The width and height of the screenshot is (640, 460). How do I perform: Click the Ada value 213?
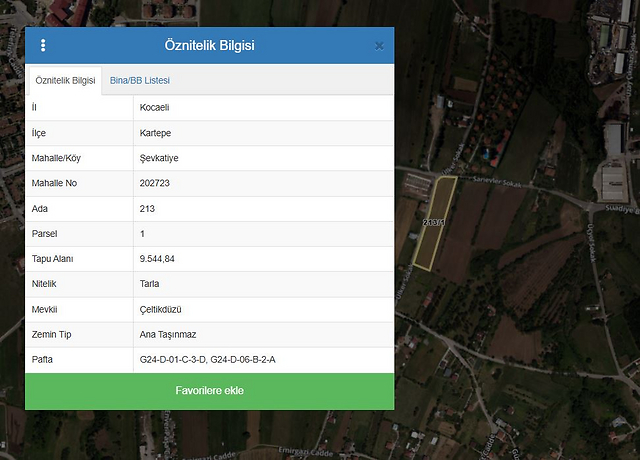click(x=148, y=209)
